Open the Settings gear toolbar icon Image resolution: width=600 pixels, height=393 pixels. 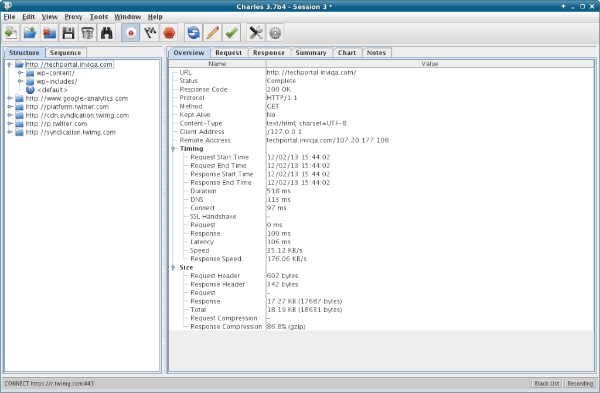275,33
